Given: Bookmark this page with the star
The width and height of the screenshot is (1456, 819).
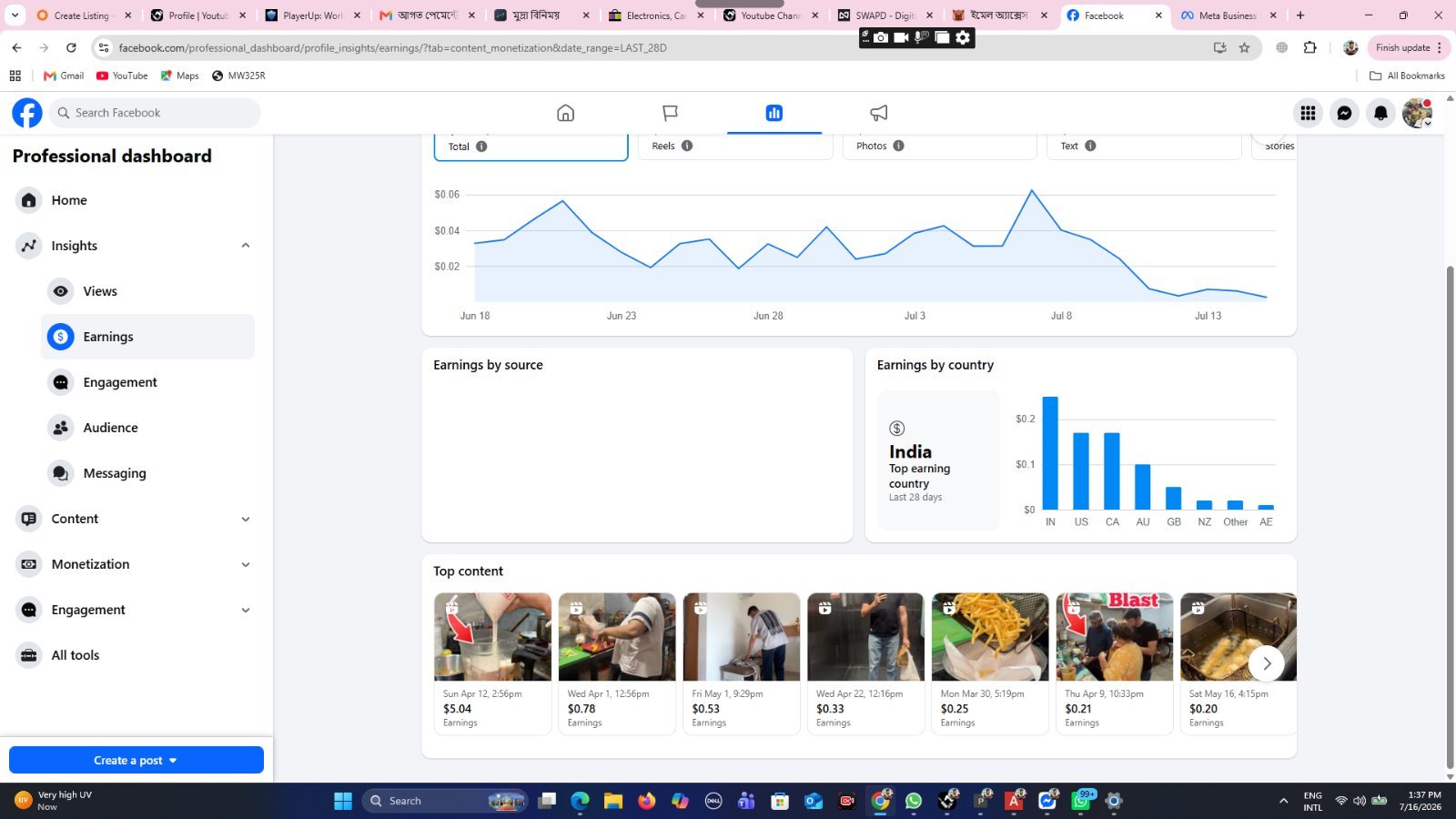Looking at the screenshot, I should pyautogui.click(x=1244, y=47).
